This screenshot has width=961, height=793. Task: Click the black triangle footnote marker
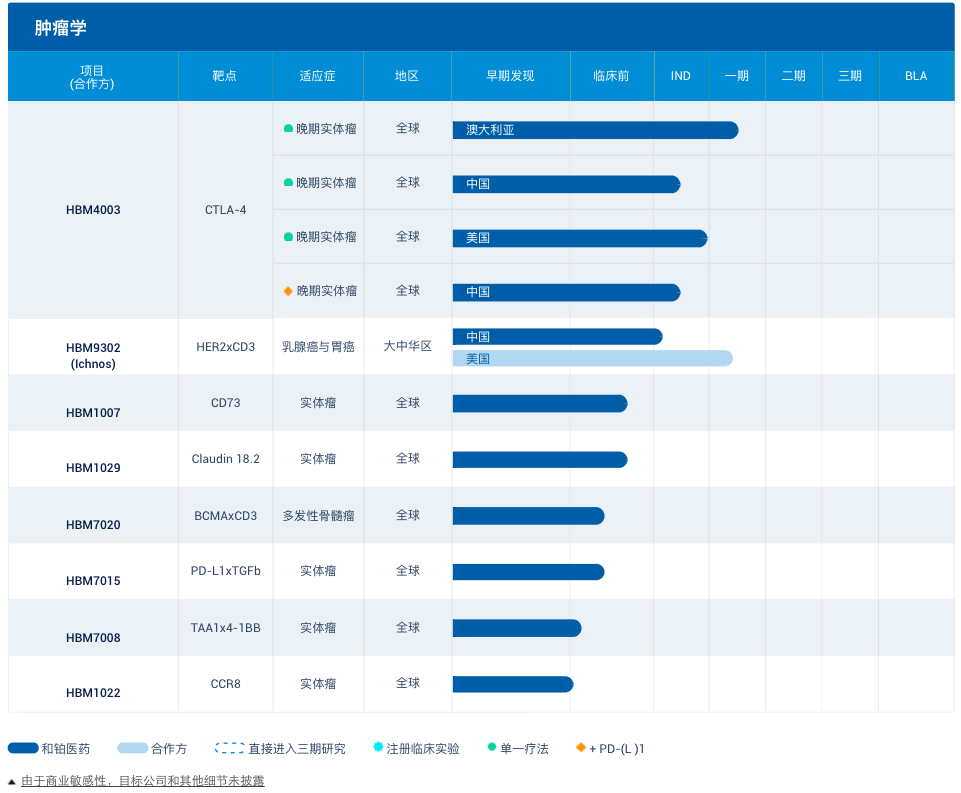point(12,782)
